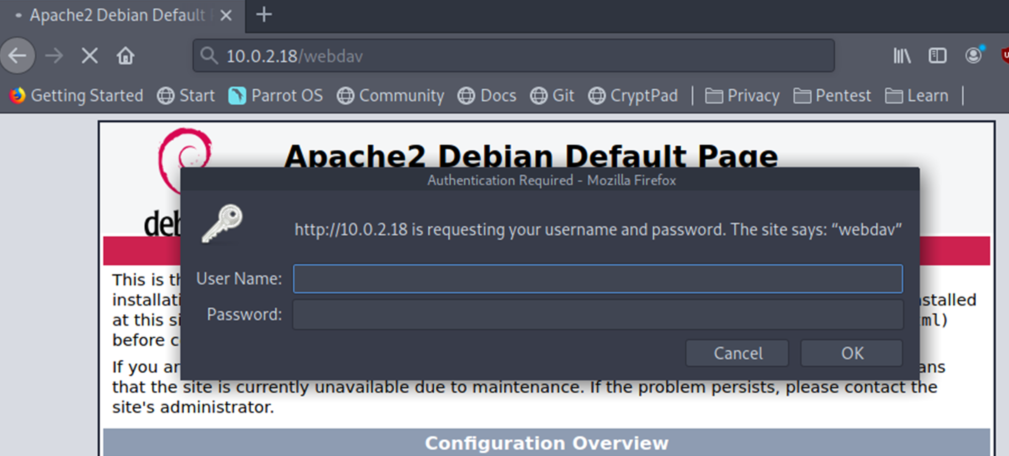Go to the home page icon
The height and width of the screenshot is (456, 1009).
[x=125, y=56]
